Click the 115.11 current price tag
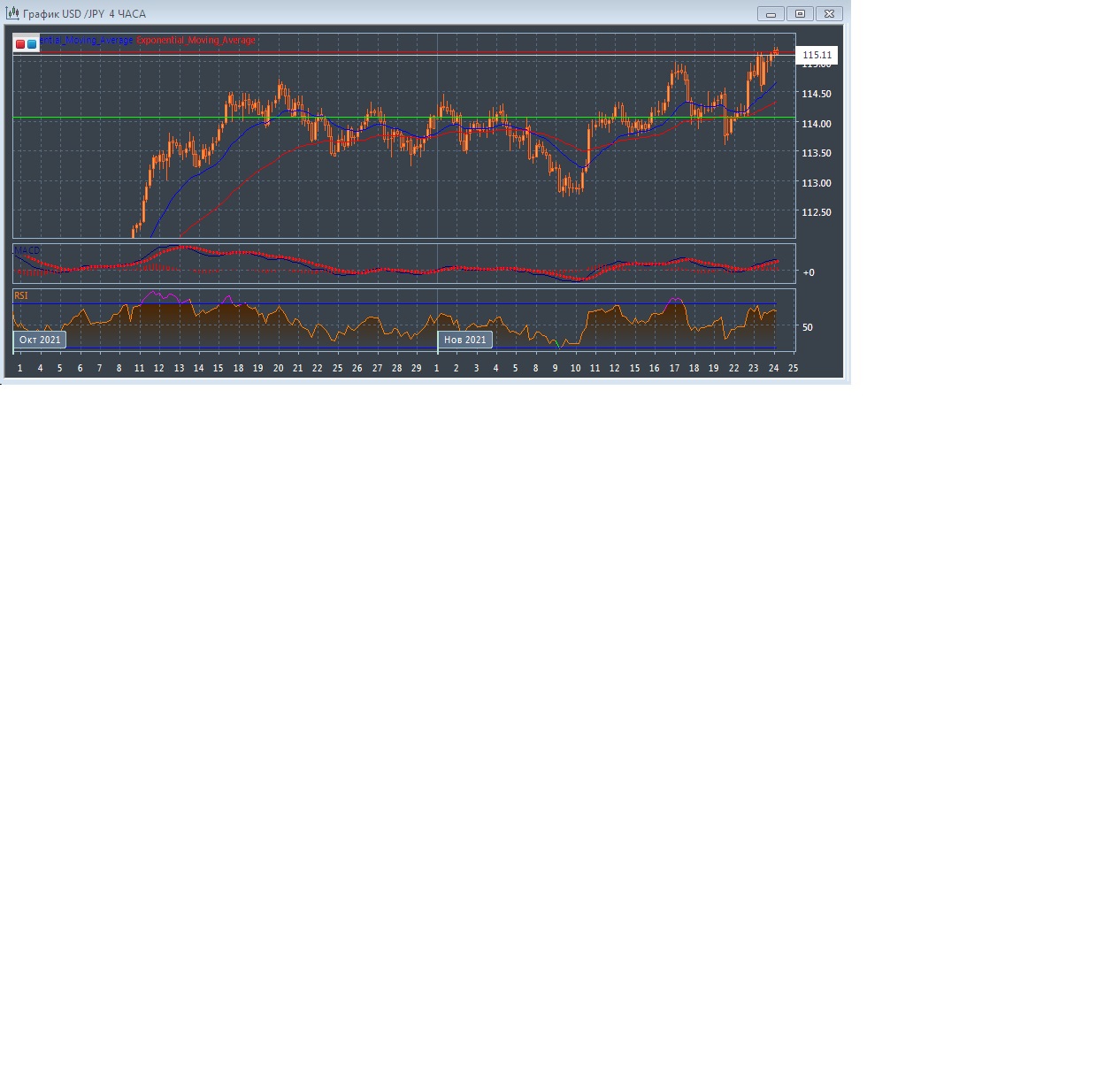The width and height of the screenshot is (1120, 1086). 817,55
